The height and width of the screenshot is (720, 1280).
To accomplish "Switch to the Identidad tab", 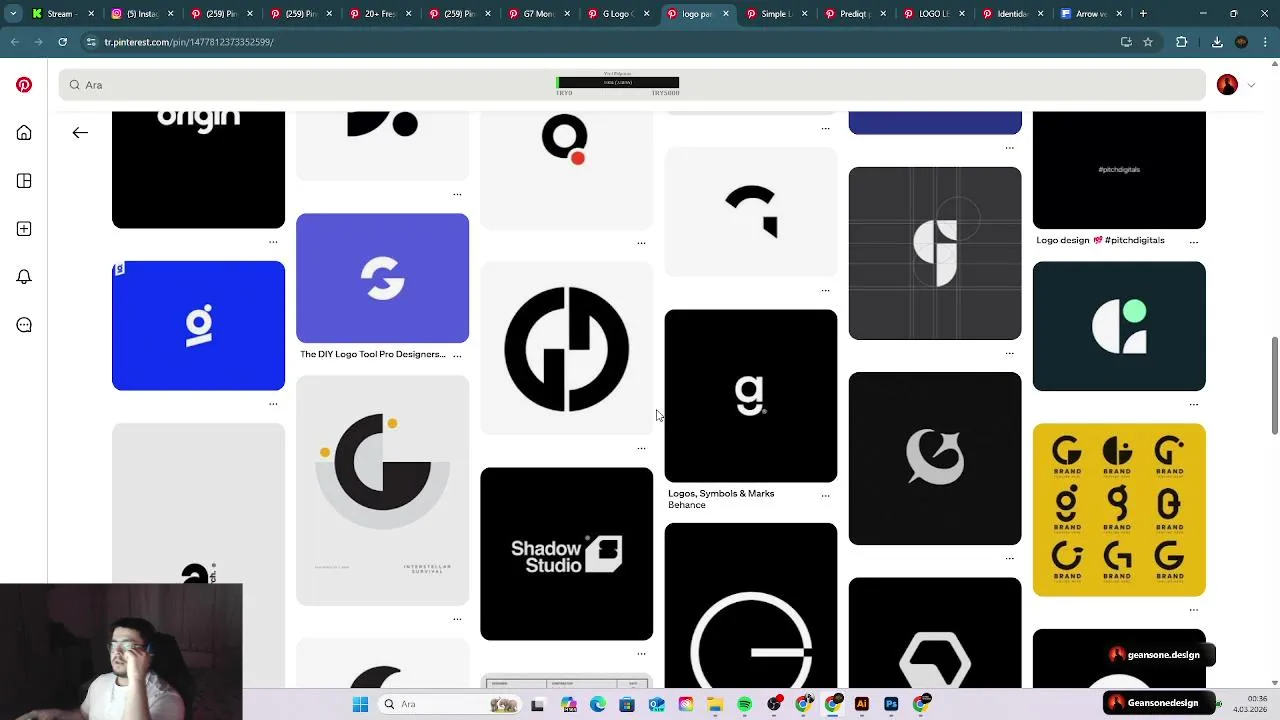I will 1013,14.
